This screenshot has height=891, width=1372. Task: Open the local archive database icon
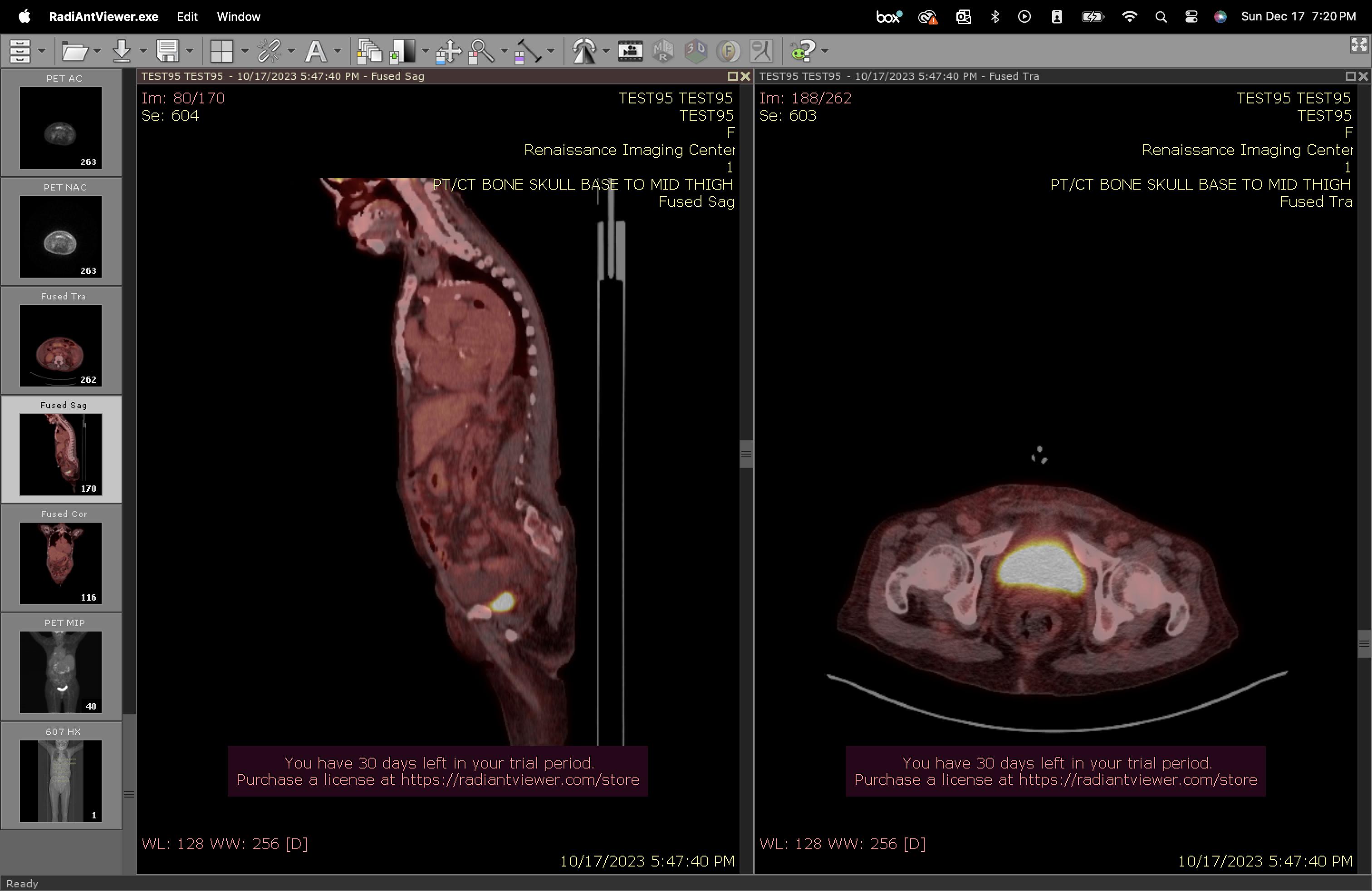coord(20,51)
